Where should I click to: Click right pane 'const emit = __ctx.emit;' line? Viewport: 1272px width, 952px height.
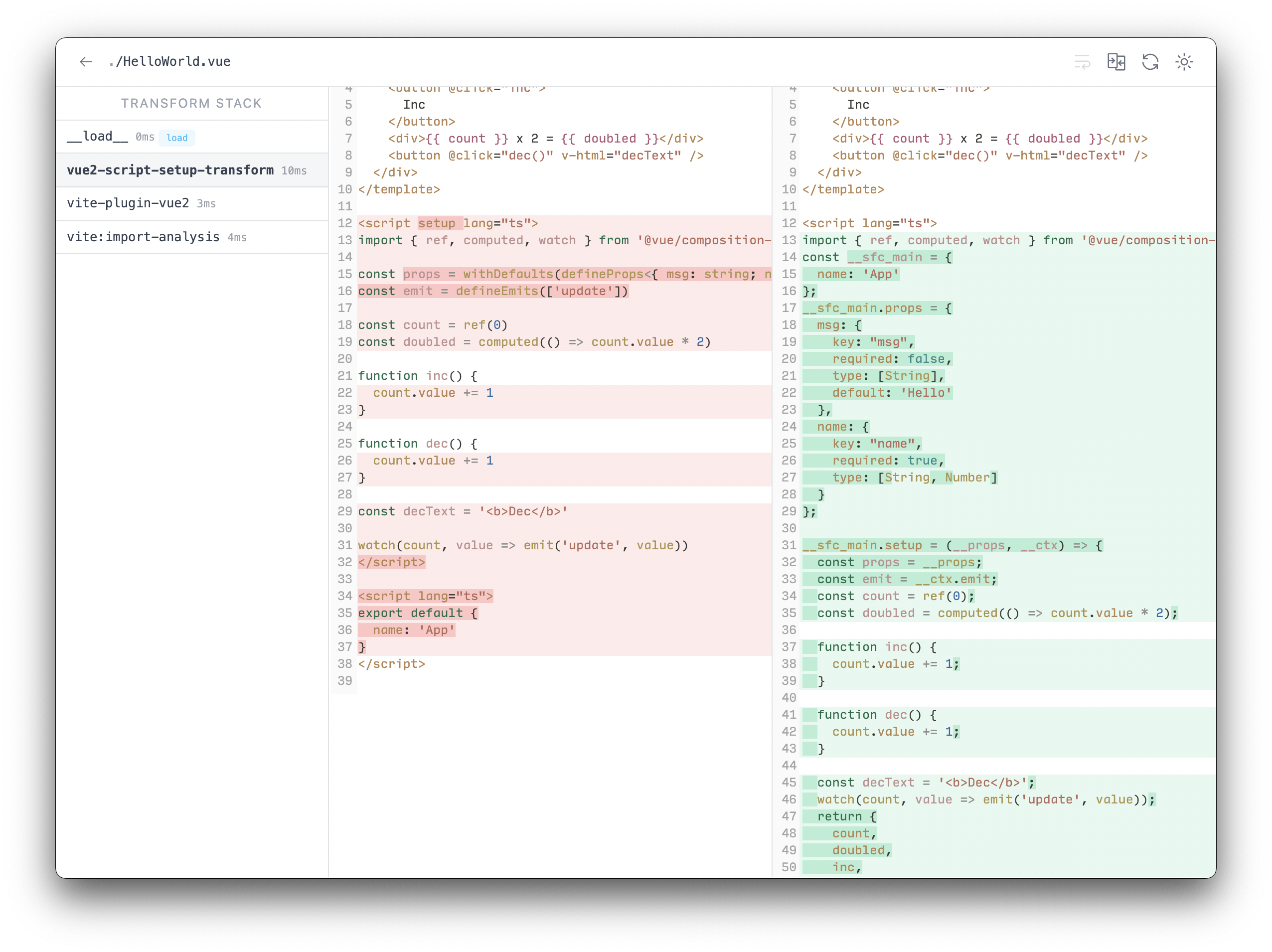(x=908, y=580)
